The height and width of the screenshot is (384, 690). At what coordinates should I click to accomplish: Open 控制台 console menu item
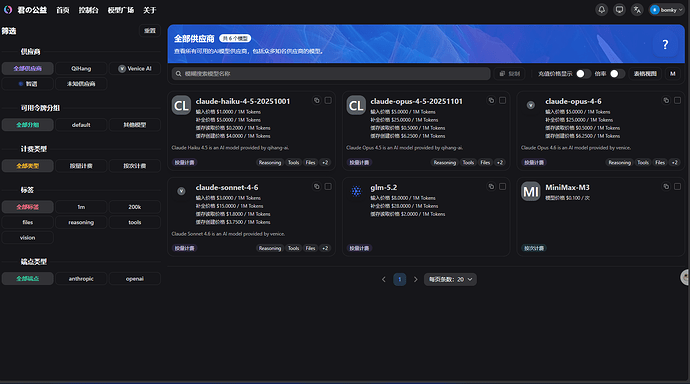(88, 10)
